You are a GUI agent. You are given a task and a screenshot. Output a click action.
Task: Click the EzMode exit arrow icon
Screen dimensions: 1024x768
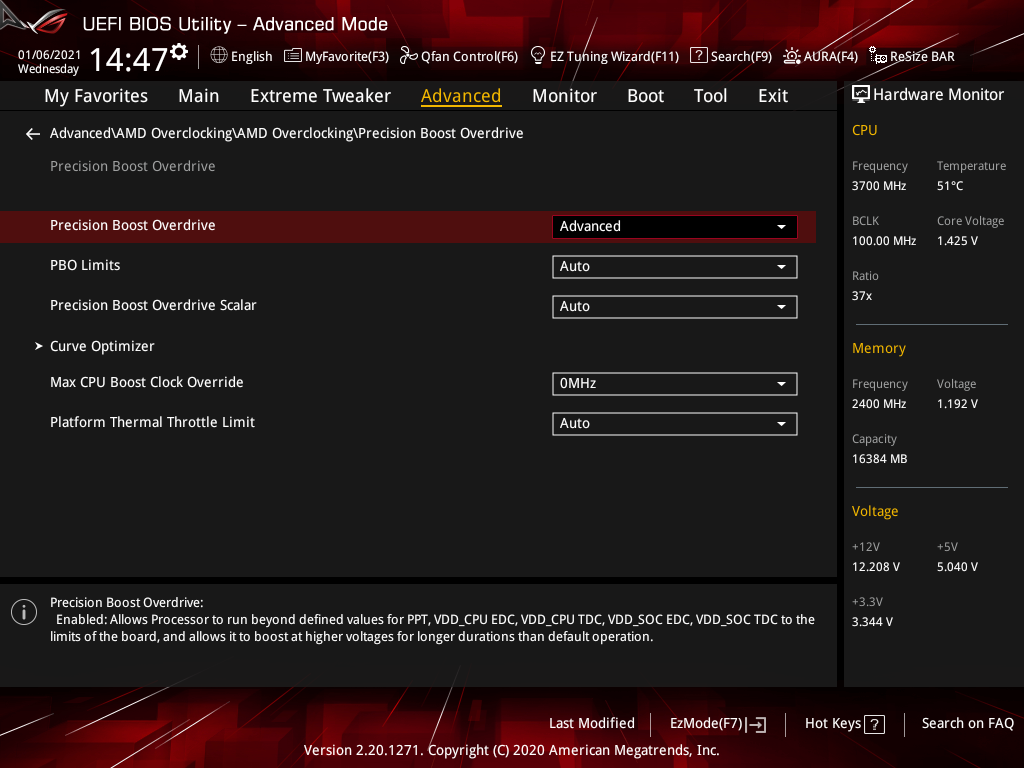coord(756,724)
